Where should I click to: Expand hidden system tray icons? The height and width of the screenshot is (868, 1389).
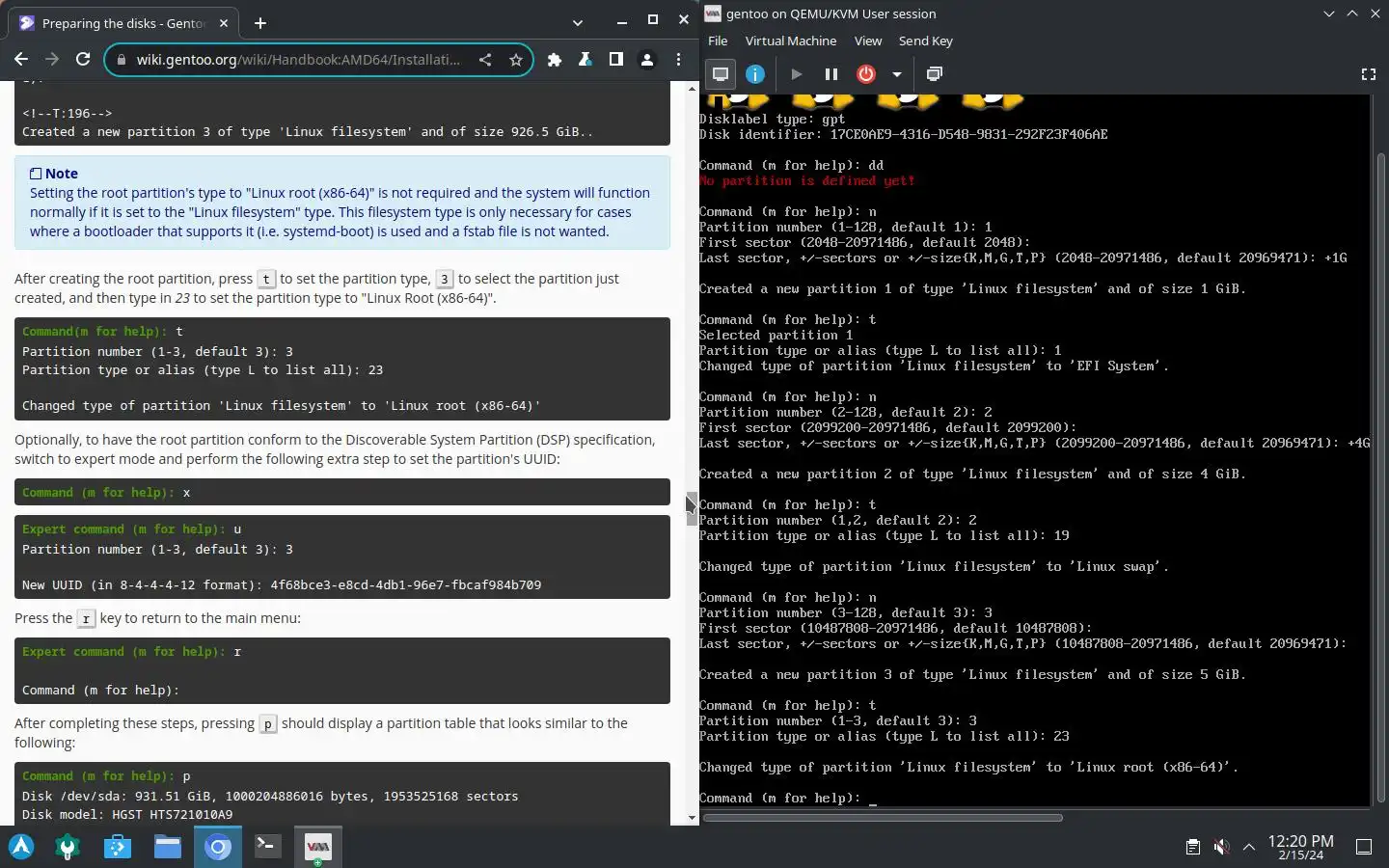coord(1249,847)
